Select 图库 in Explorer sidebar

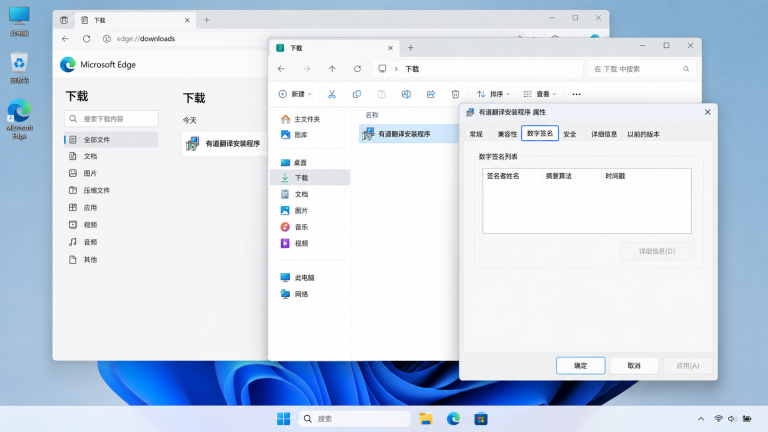[x=310, y=135]
